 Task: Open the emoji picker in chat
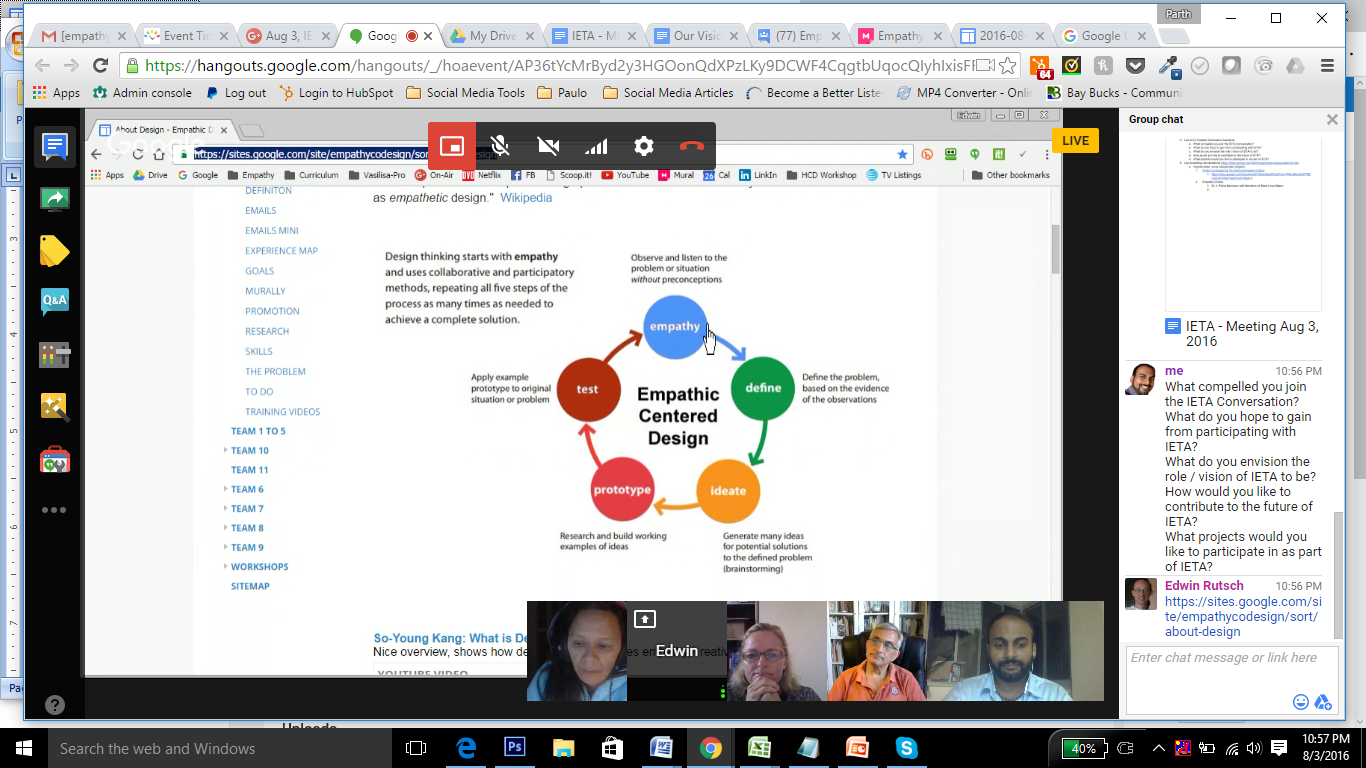(1301, 702)
